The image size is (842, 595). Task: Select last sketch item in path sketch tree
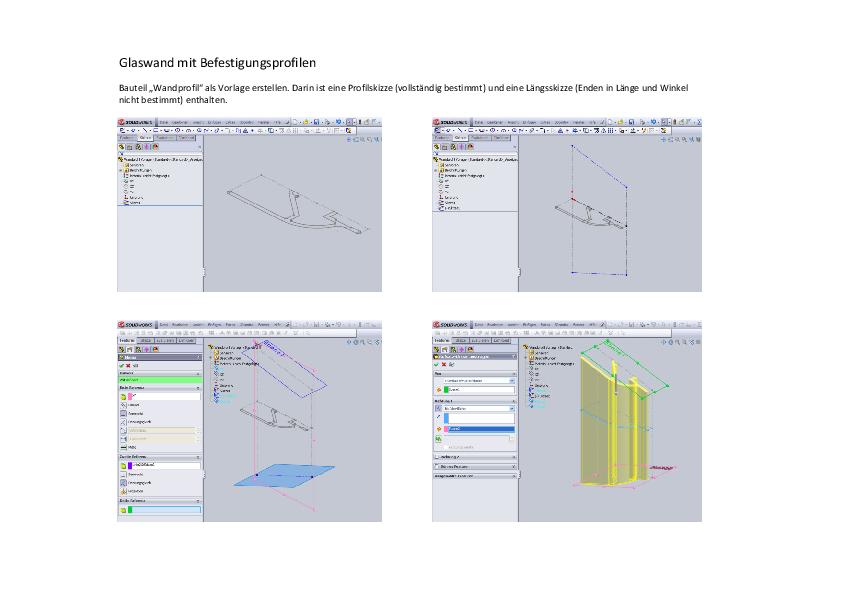pyautogui.click(x=451, y=208)
